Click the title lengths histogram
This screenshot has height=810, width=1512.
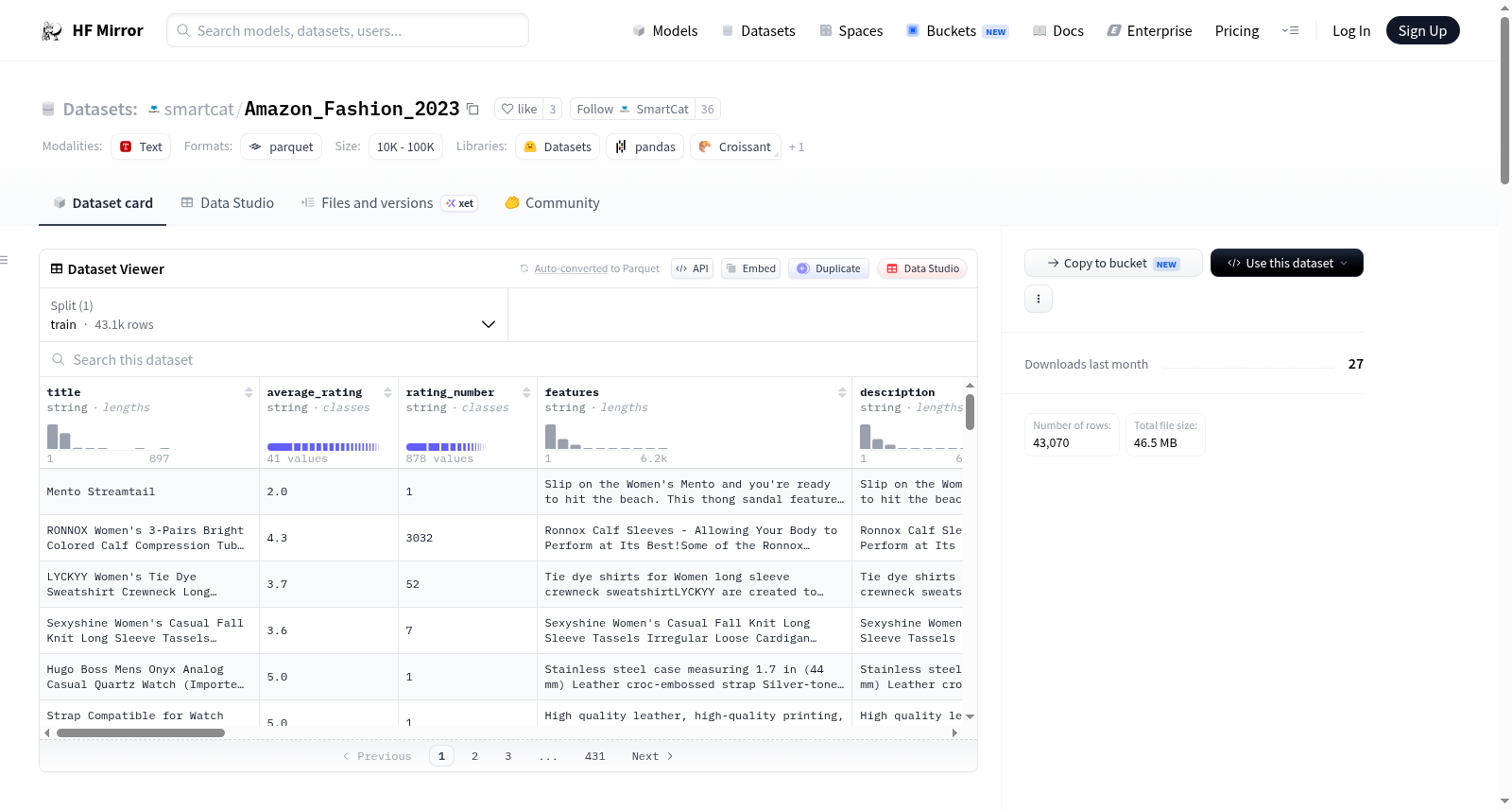tap(109, 437)
